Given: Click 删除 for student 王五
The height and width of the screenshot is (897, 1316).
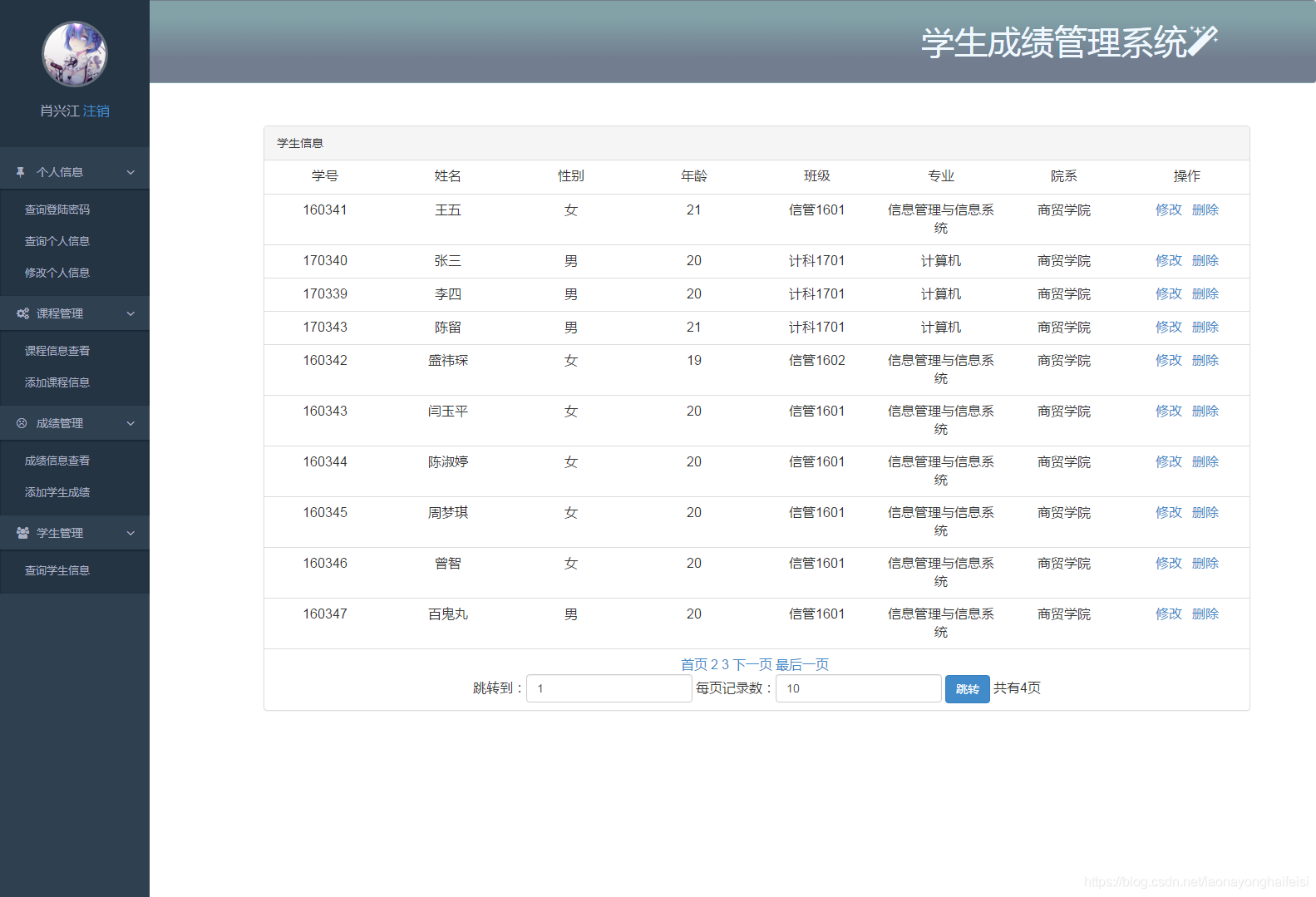Looking at the screenshot, I should [x=1205, y=209].
